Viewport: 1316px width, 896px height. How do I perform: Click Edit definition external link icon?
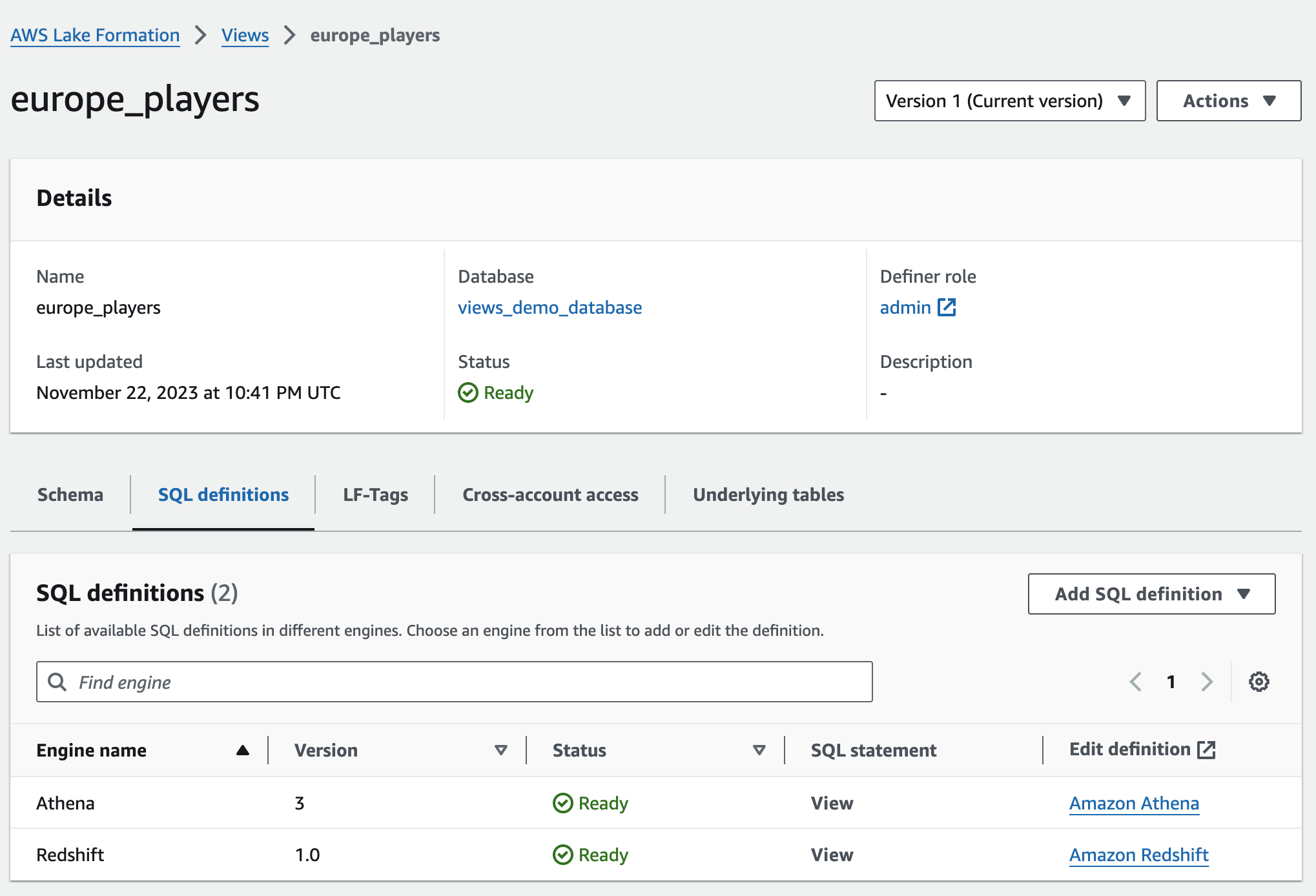coord(1206,749)
